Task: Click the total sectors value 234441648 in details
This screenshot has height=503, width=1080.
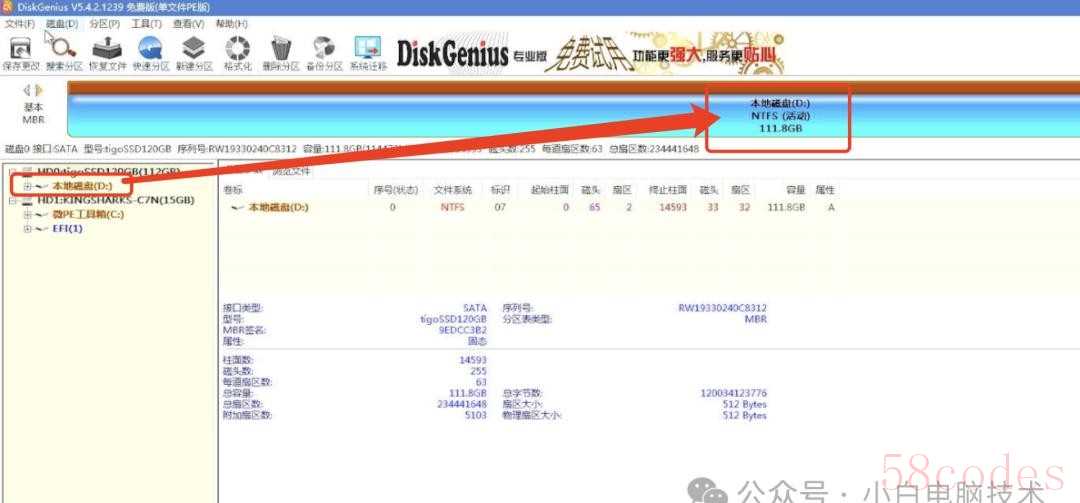Action: tap(462, 404)
